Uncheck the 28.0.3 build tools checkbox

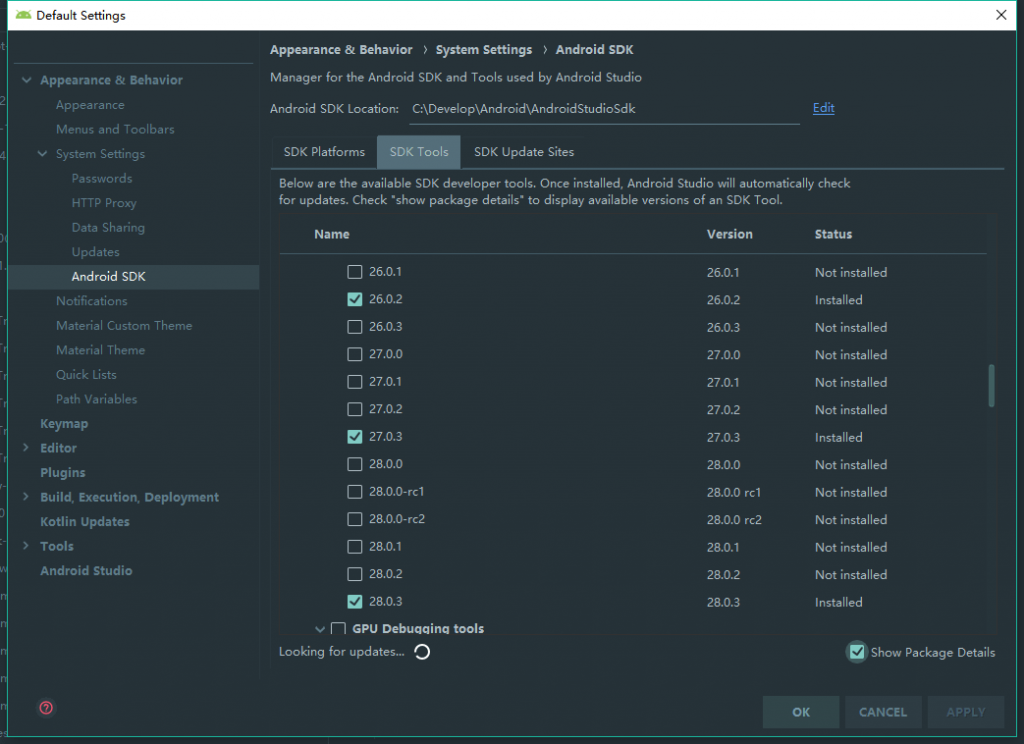[x=355, y=601]
